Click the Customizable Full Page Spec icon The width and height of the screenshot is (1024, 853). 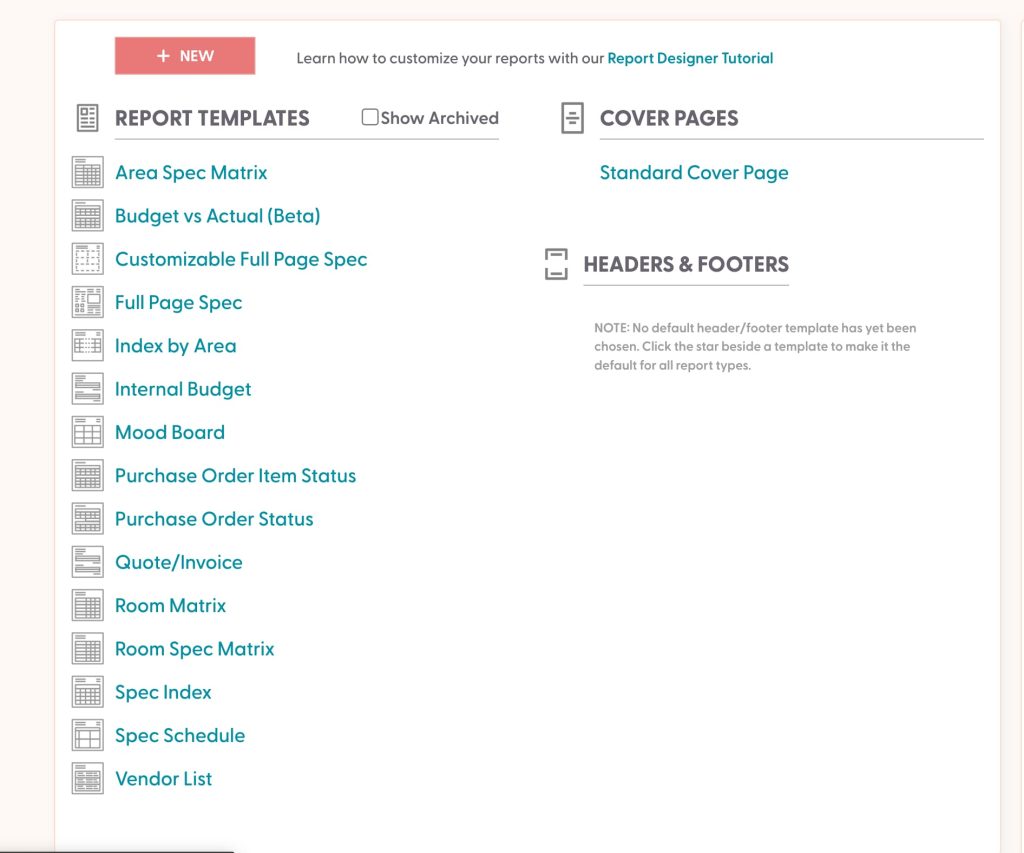click(88, 259)
